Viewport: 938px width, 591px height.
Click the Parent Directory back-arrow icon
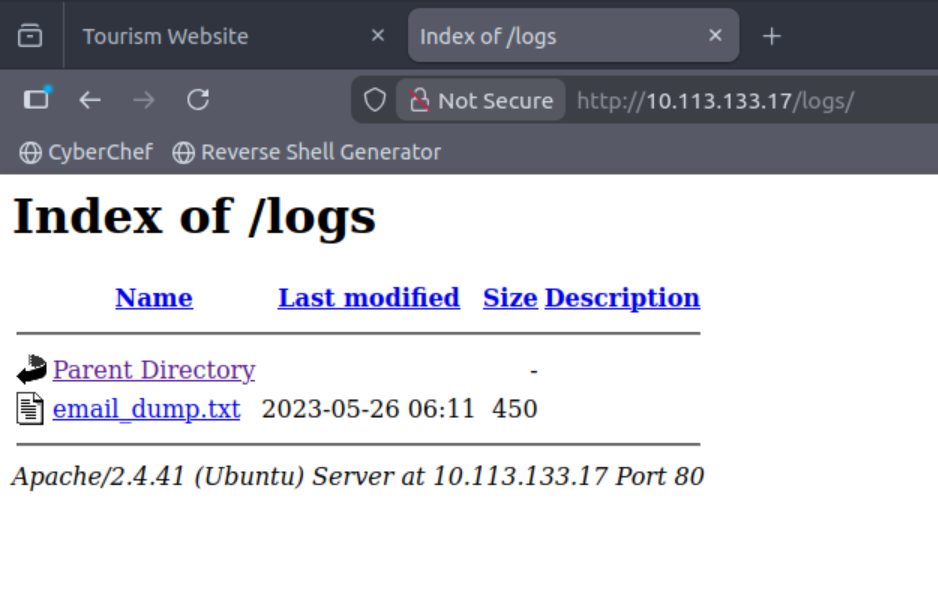pyautogui.click(x=31, y=369)
